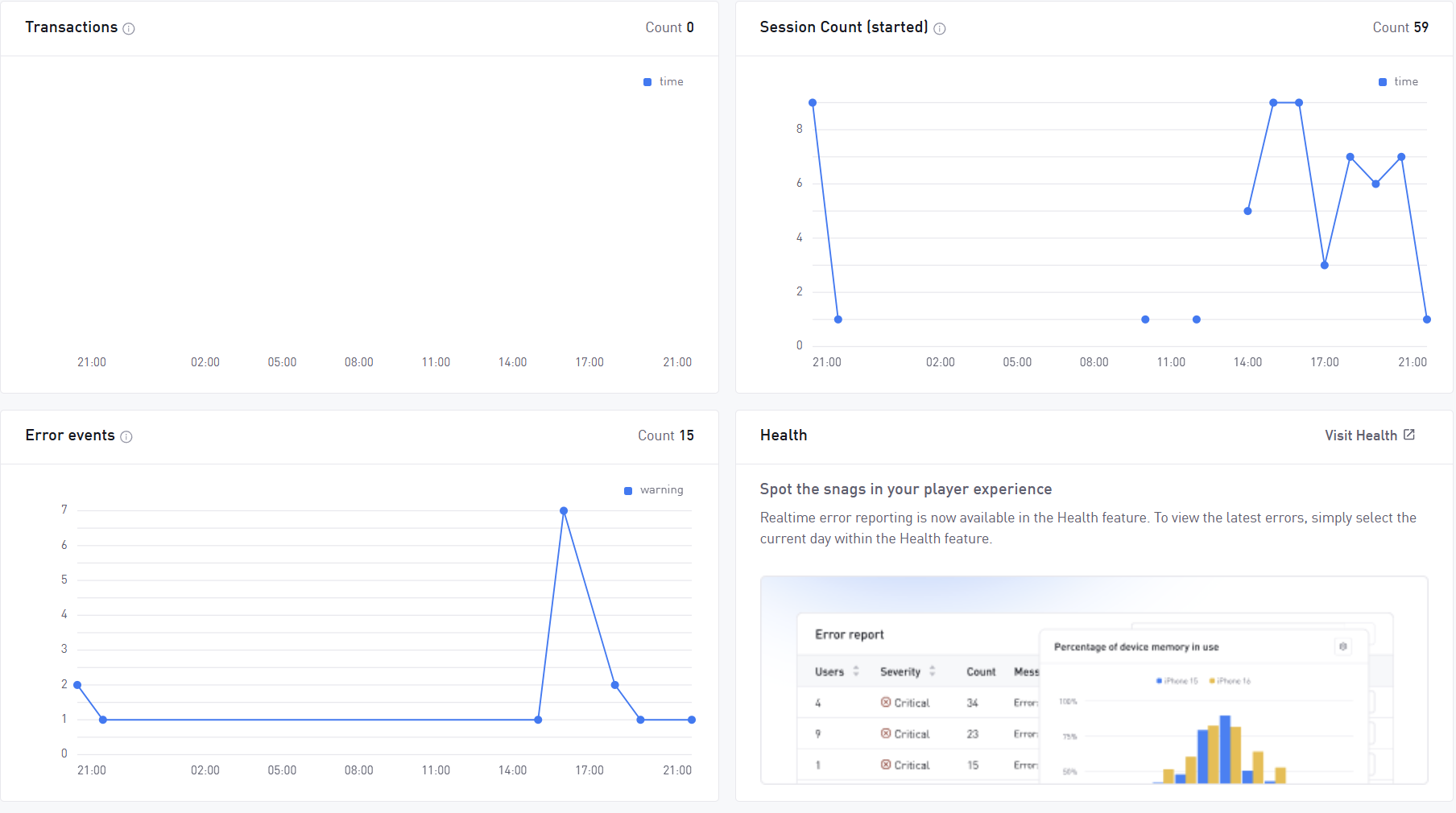Click the Session Count info icon
This screenshot has height=813, width=1456.
(x=940, y=29)
